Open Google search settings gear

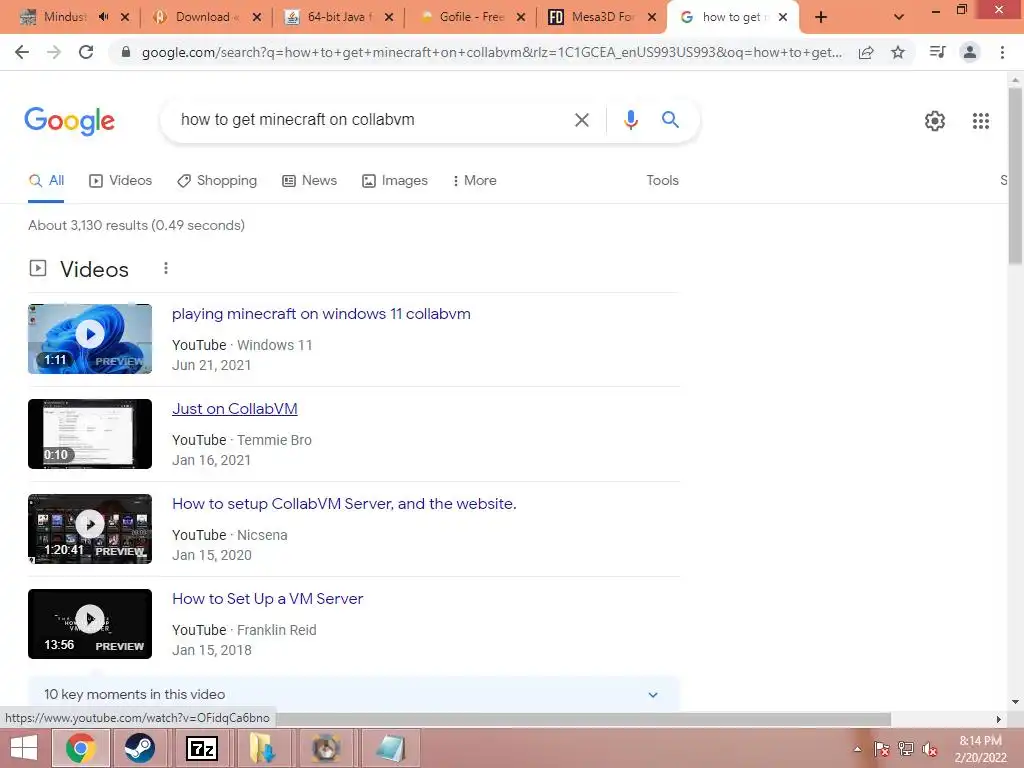(x=935, y=121)
